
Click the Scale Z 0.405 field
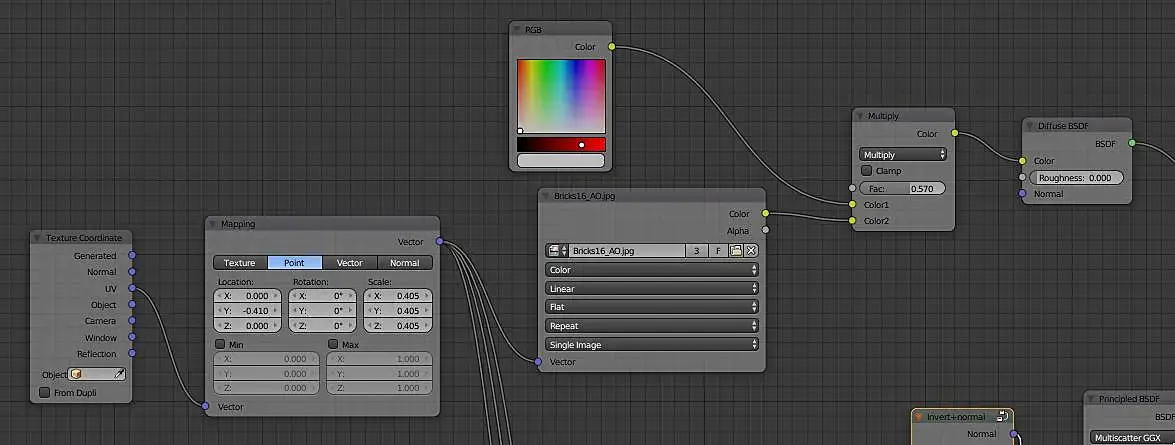click(398, 325)
